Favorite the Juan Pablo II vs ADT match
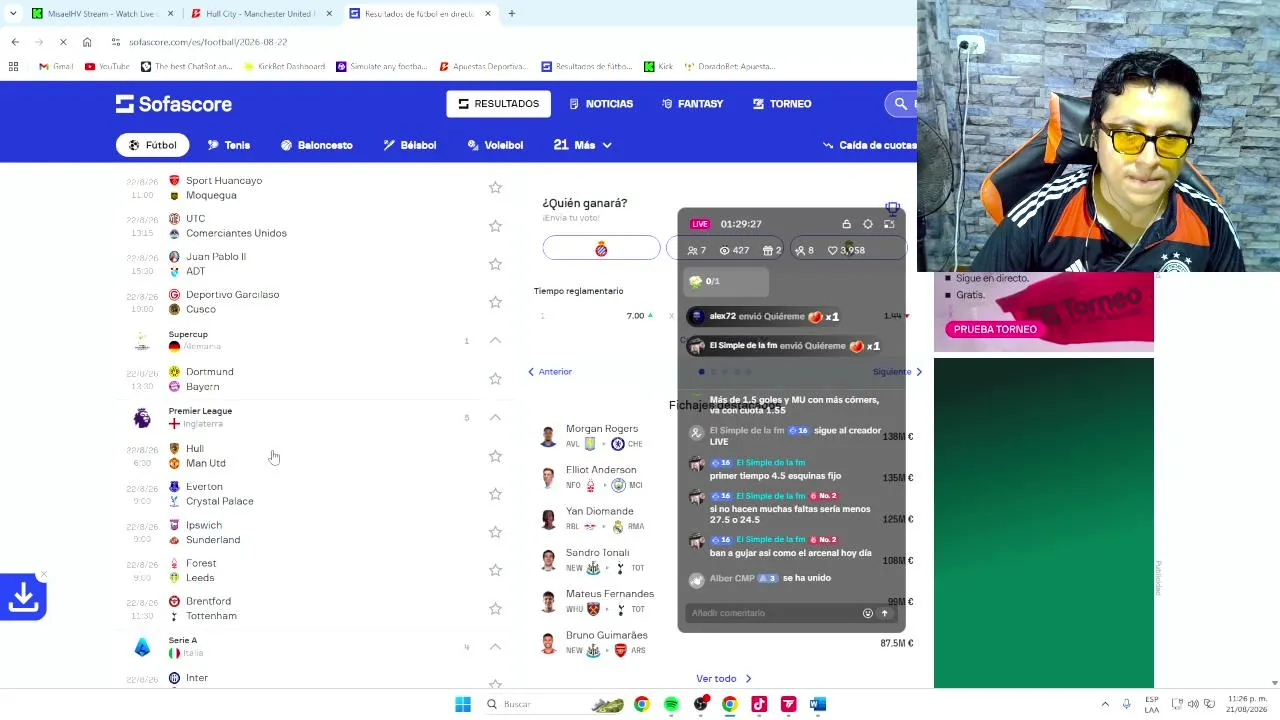Screen dimensions: 1280x720 pyautogui.click(x=495, y=264)
